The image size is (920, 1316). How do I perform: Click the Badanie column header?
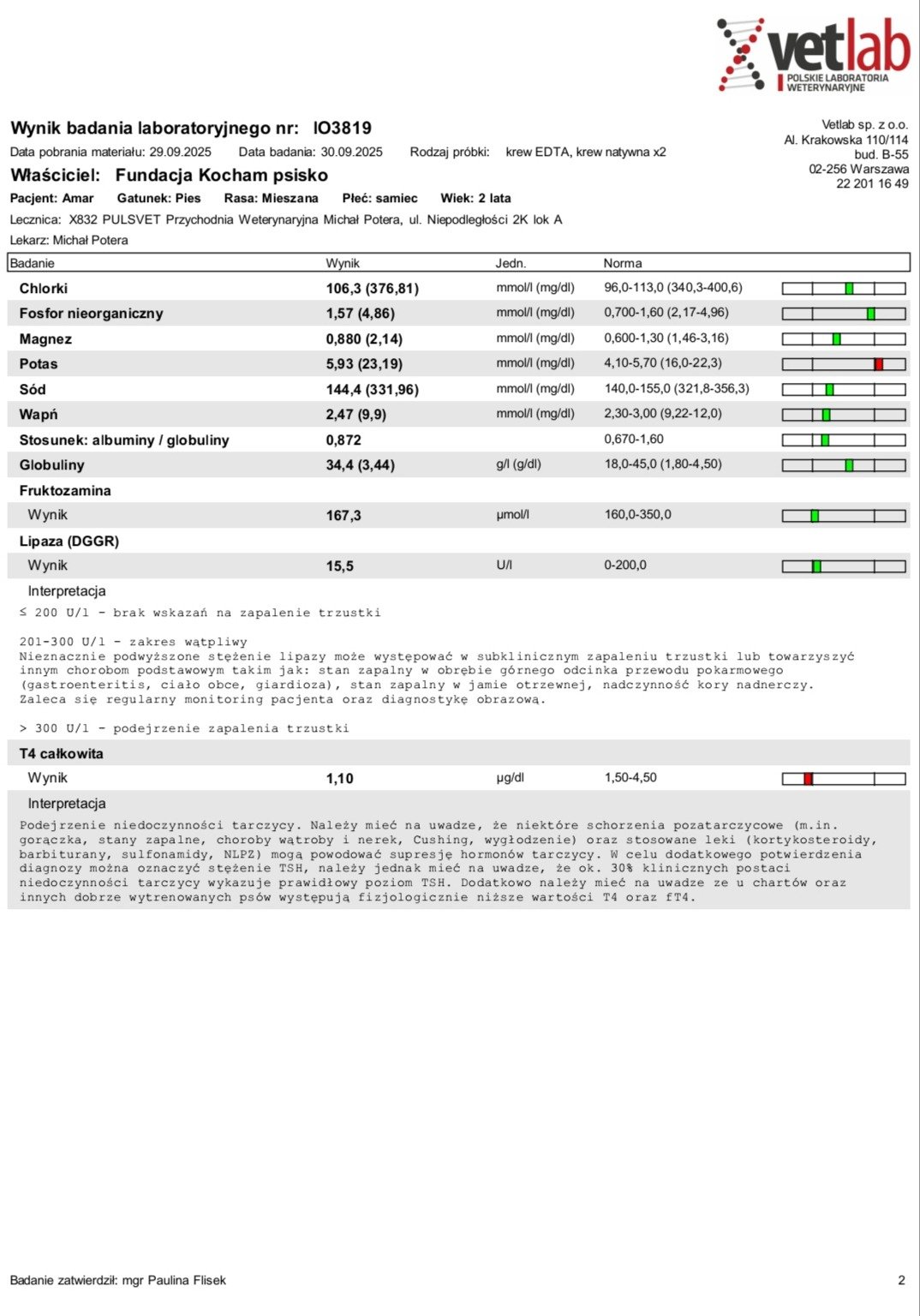coord(32,263)
